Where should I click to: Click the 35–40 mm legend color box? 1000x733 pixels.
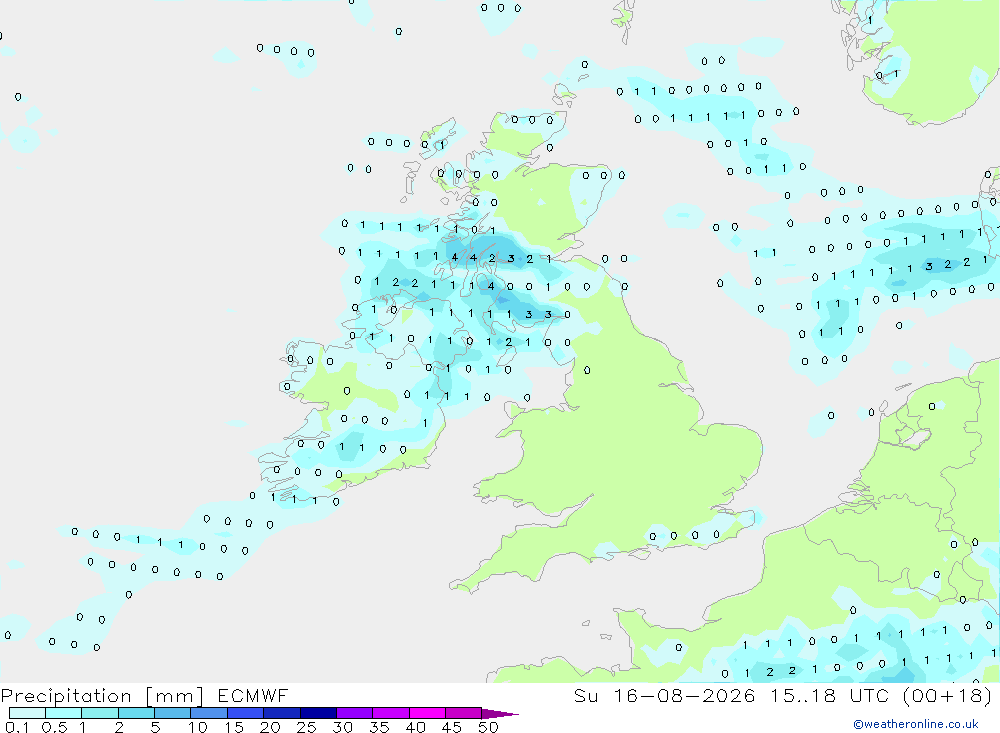coord(391,713)
